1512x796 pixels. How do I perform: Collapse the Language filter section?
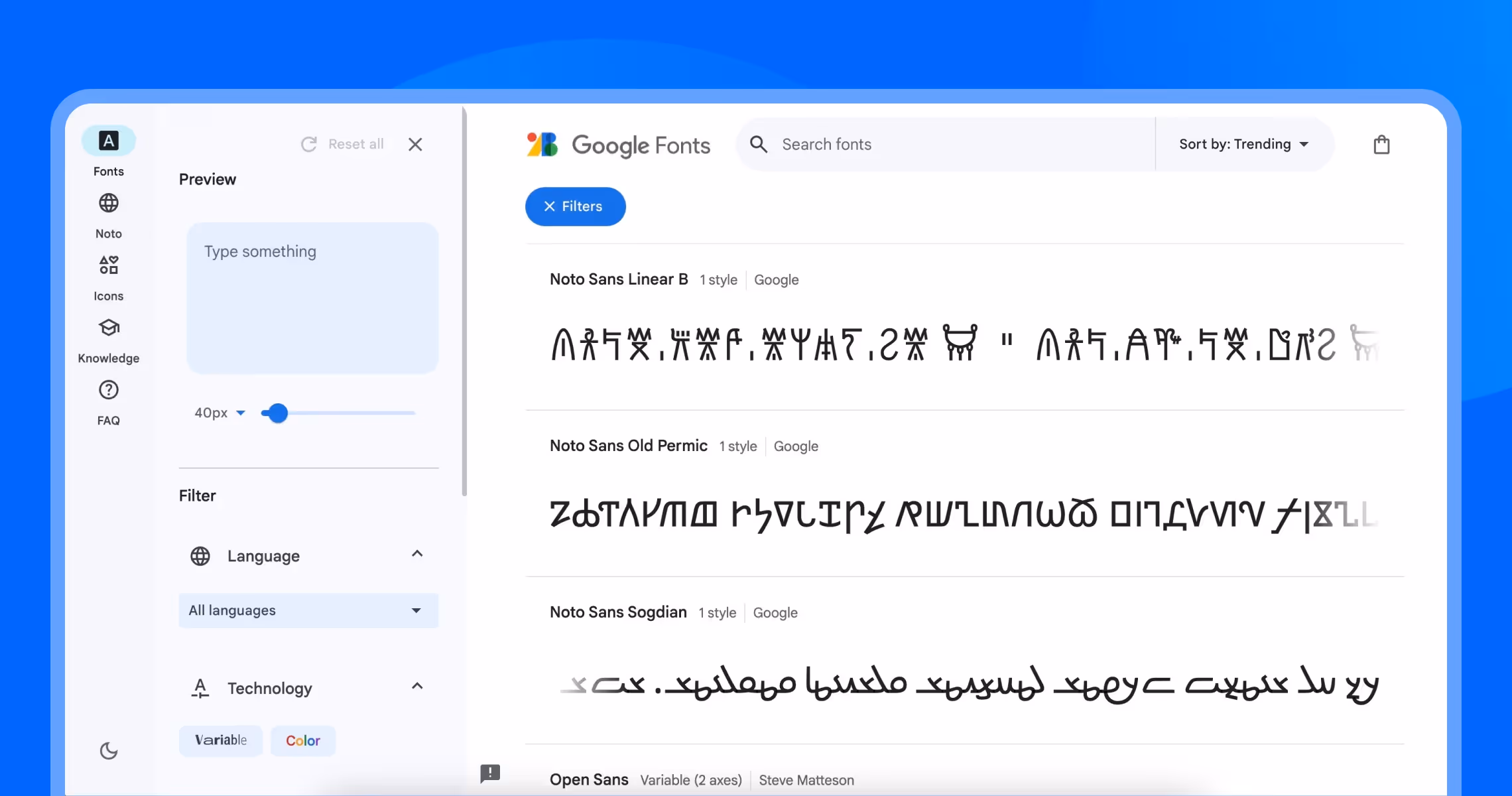417,555
